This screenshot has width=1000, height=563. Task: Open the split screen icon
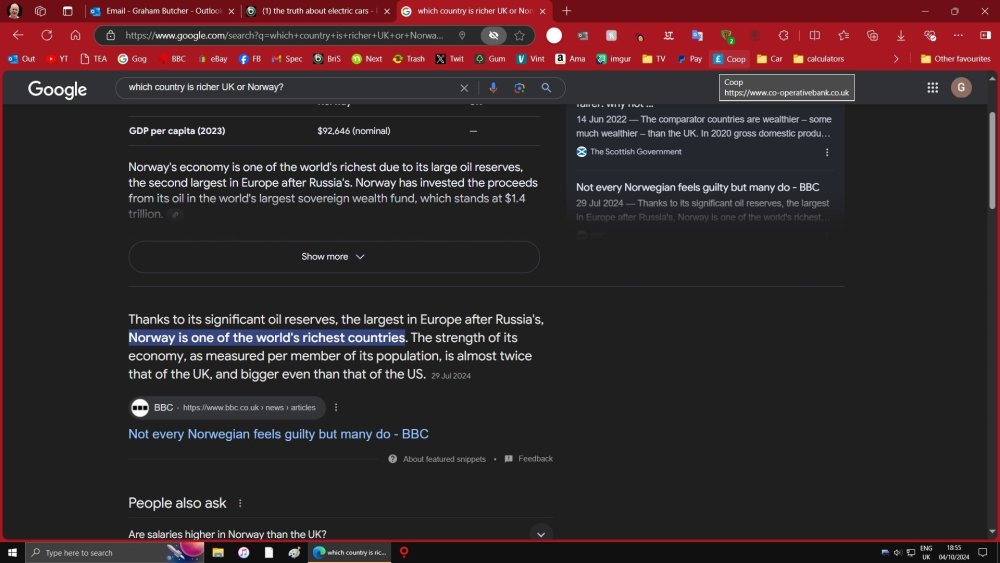tap(814, 36)
